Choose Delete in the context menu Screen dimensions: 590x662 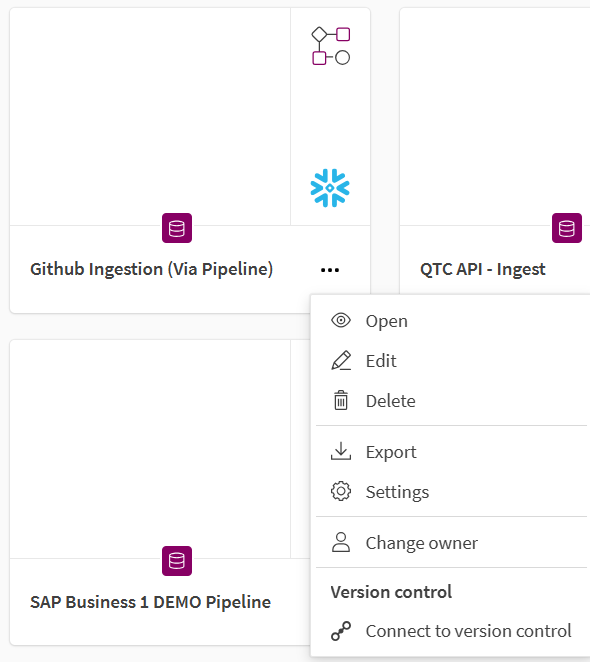pyautogui.click(x=450, y=401)
